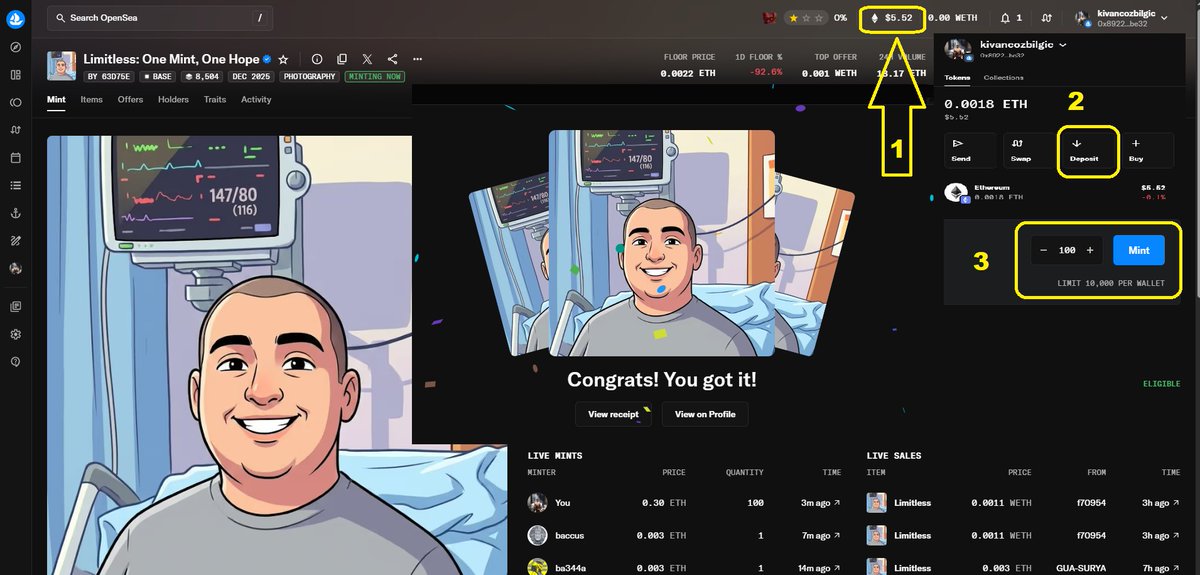Open the swap arrows icon in sidebar
The image size is (1200, 575).
tap(16, 130)
